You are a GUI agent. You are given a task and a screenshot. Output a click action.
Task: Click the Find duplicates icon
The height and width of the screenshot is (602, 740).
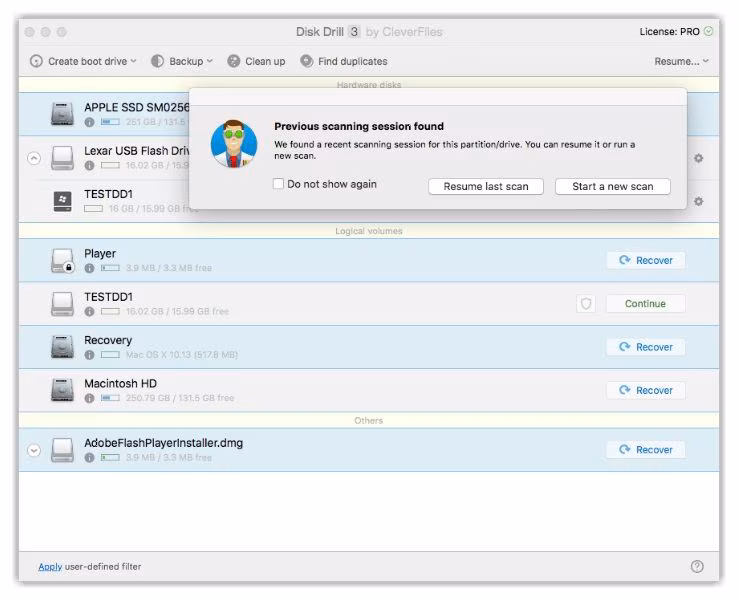pyautogui.click(x=307, y=61)
